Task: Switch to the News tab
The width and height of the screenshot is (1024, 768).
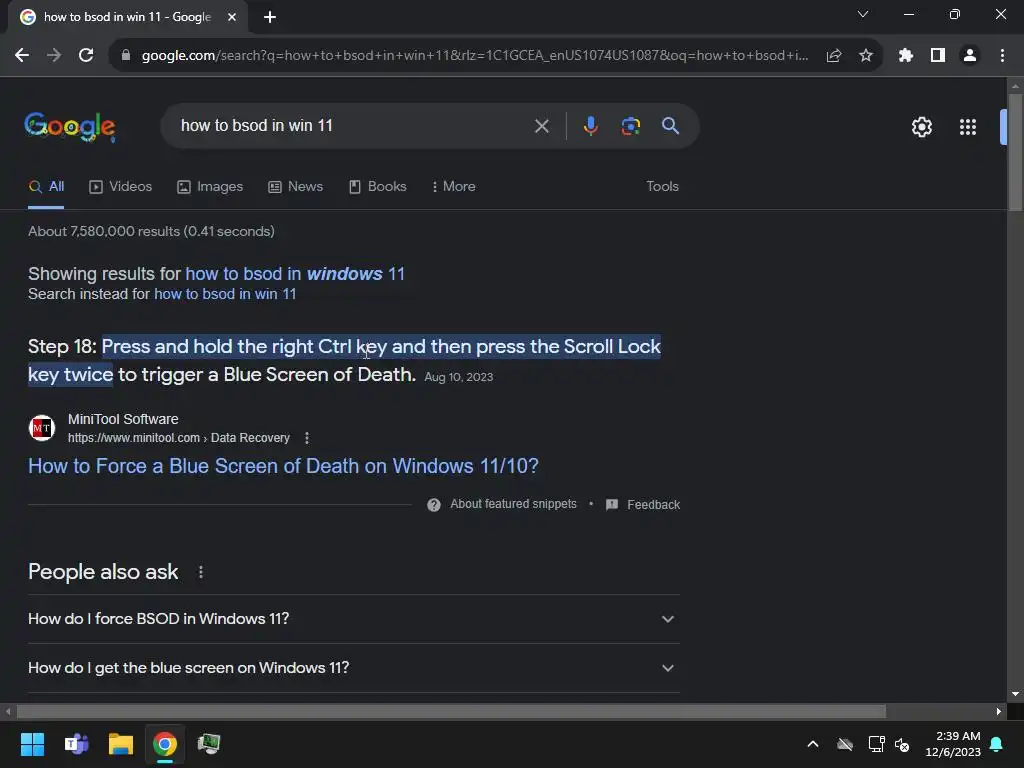Action: [295, 187]
